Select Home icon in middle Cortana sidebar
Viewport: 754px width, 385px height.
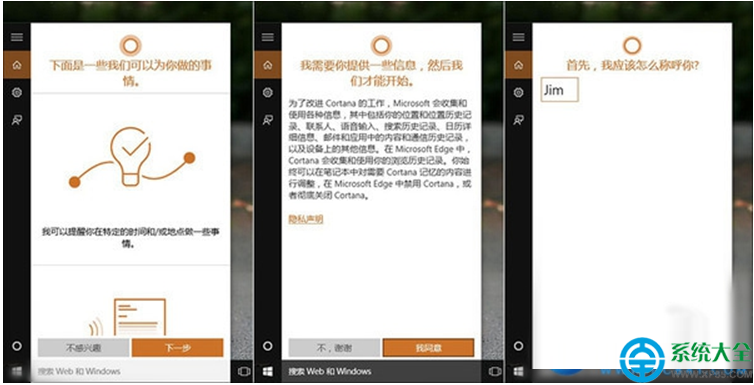(x=268, y=65)
